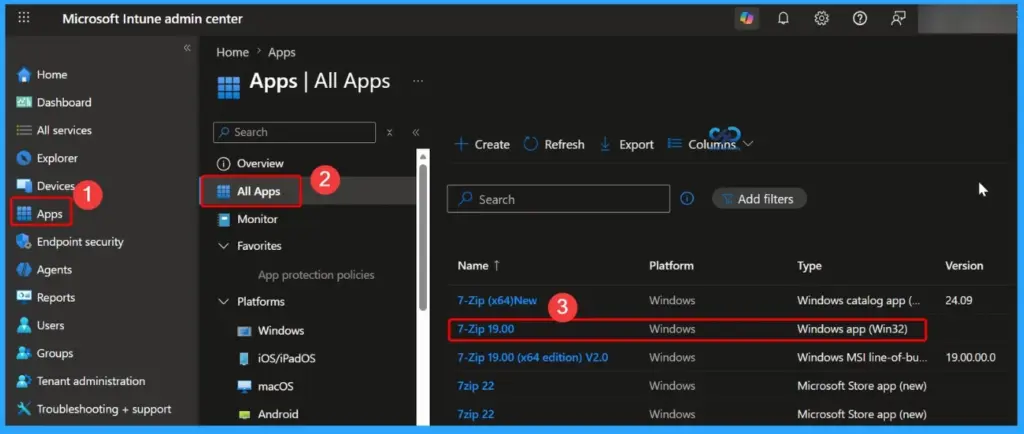Click 'Windows catalog app' type cell

pos(859,301)
